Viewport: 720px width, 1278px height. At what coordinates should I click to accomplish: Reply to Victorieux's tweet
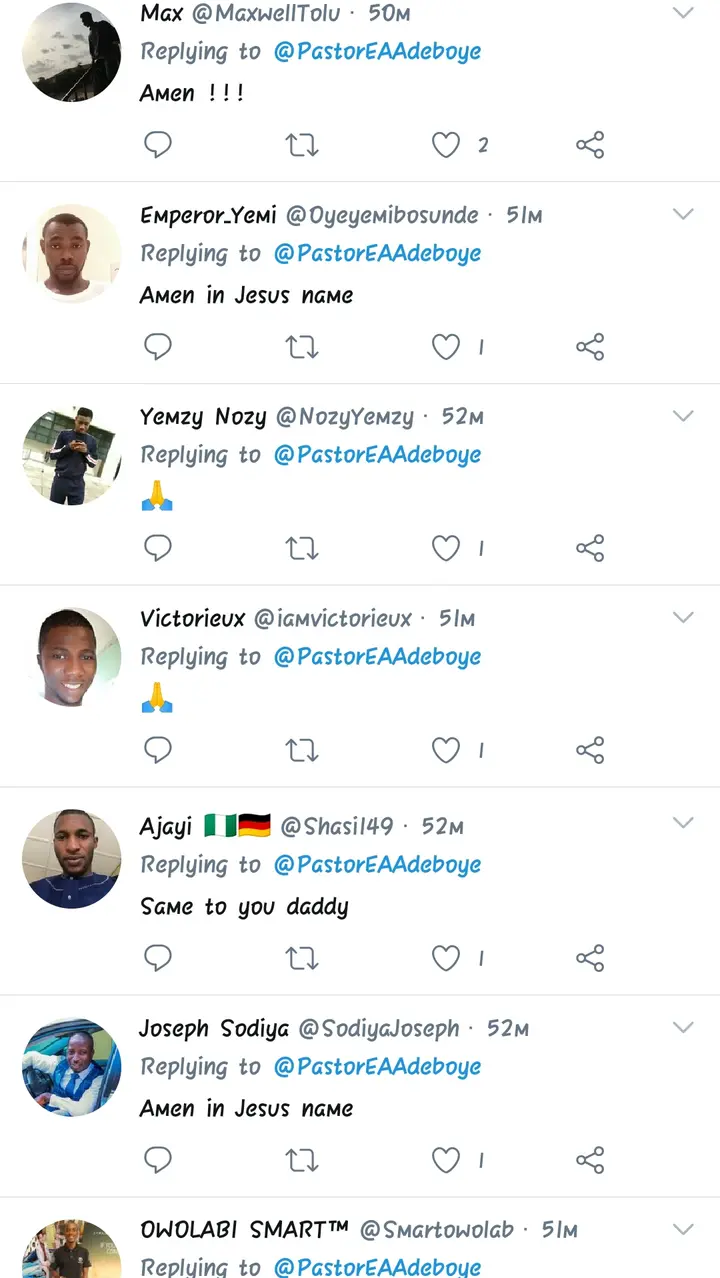coord(158,750)
